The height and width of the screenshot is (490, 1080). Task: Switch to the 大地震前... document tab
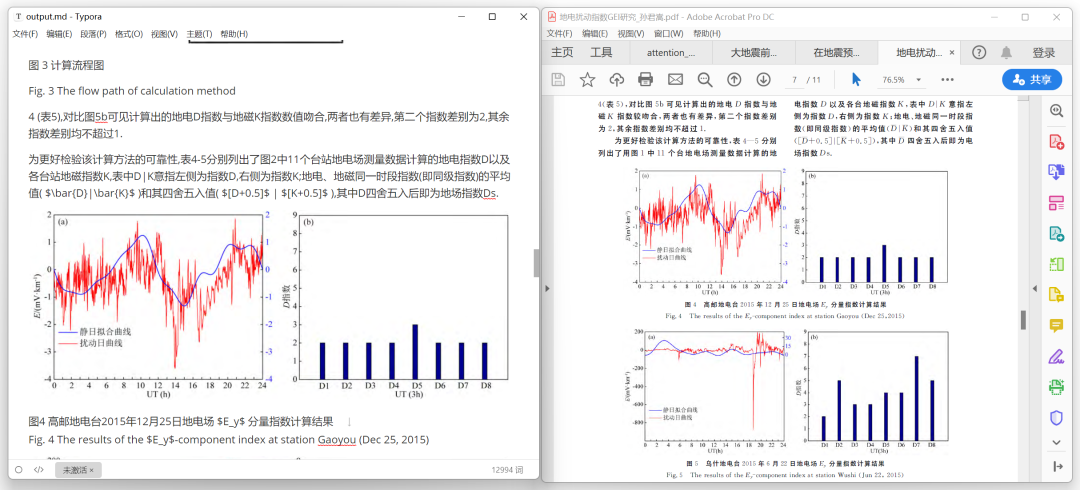pos(754,52)
